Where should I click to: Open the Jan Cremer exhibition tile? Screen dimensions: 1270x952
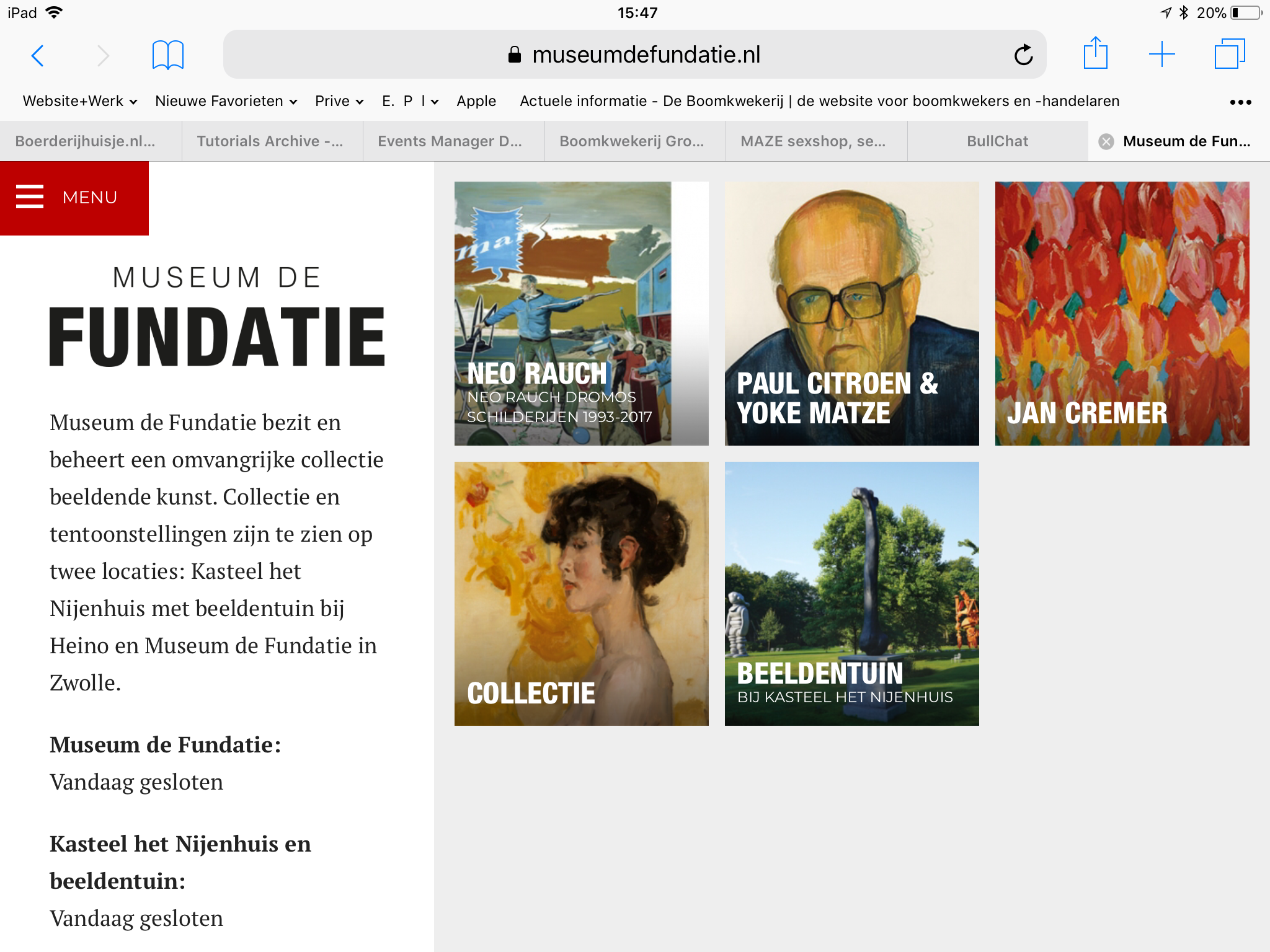(x=1122, y=314)
